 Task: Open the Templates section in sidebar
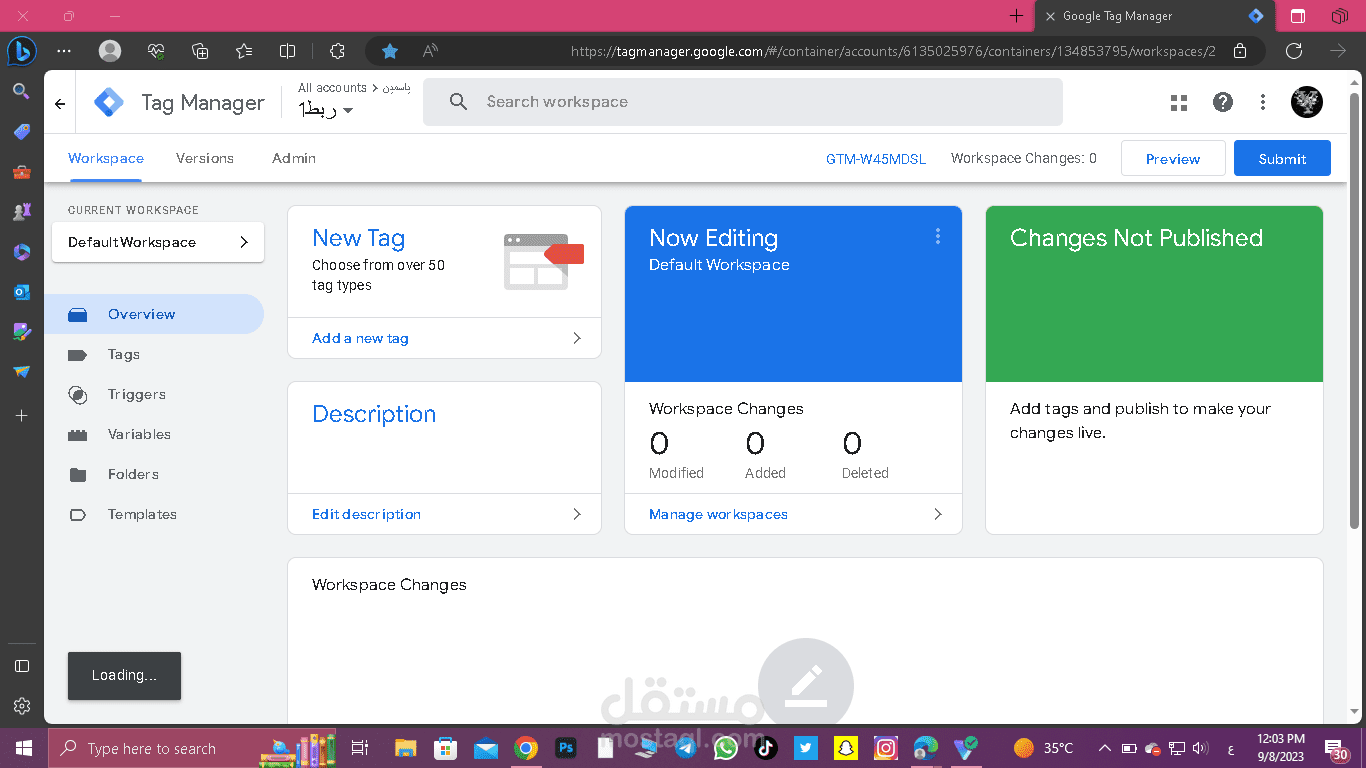coord(142,514)
